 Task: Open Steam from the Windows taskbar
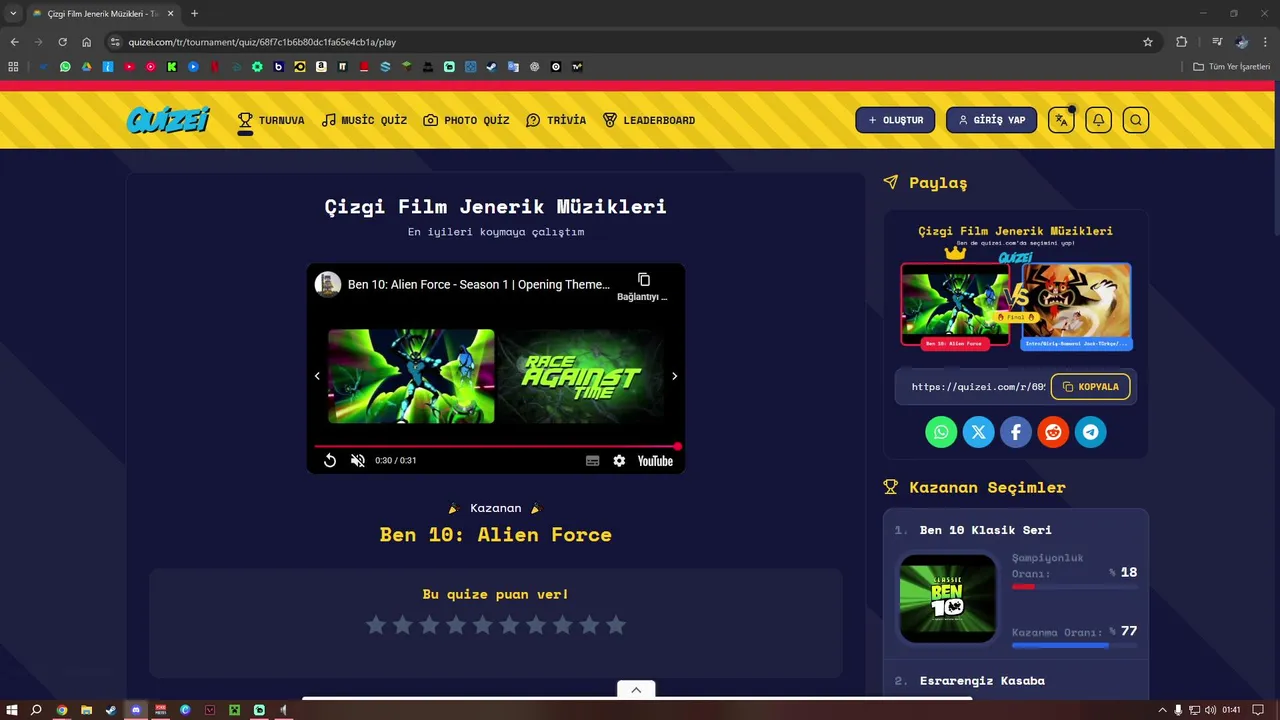coord(111,710)
